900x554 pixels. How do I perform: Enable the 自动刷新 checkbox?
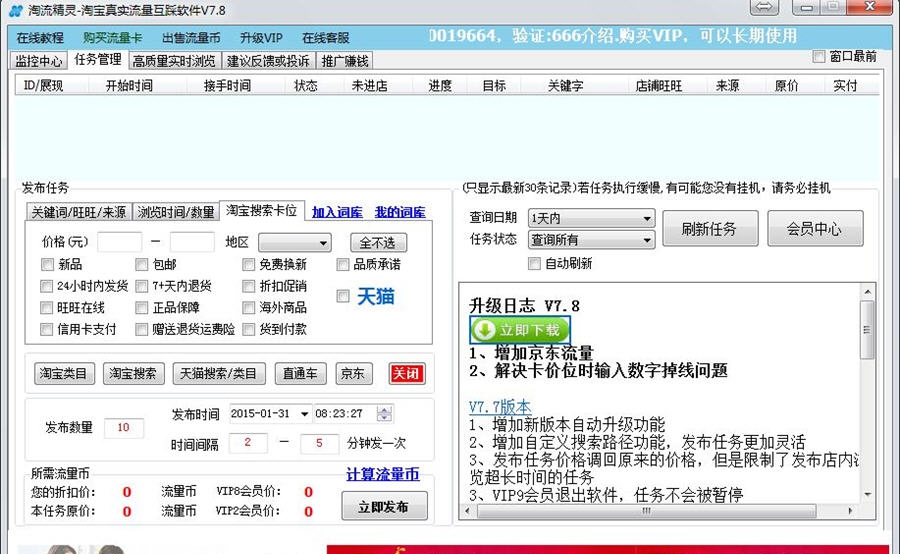click(x=534, y=264)
